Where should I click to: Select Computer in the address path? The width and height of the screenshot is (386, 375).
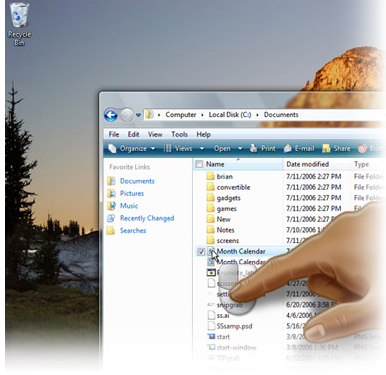pos(181,115)
